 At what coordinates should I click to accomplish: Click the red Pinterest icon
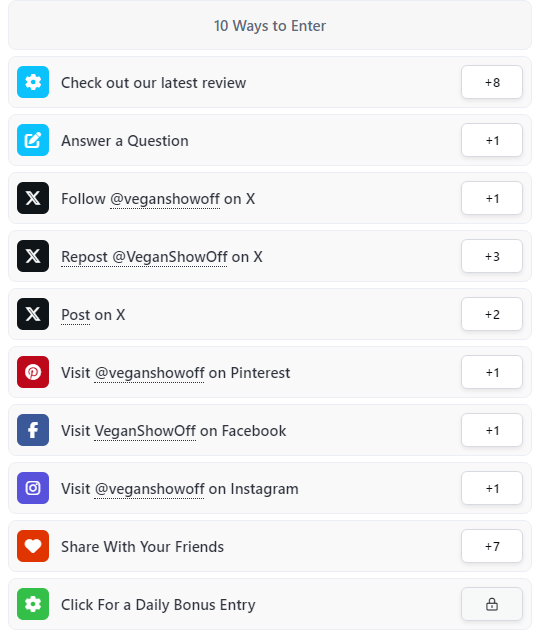33,372
